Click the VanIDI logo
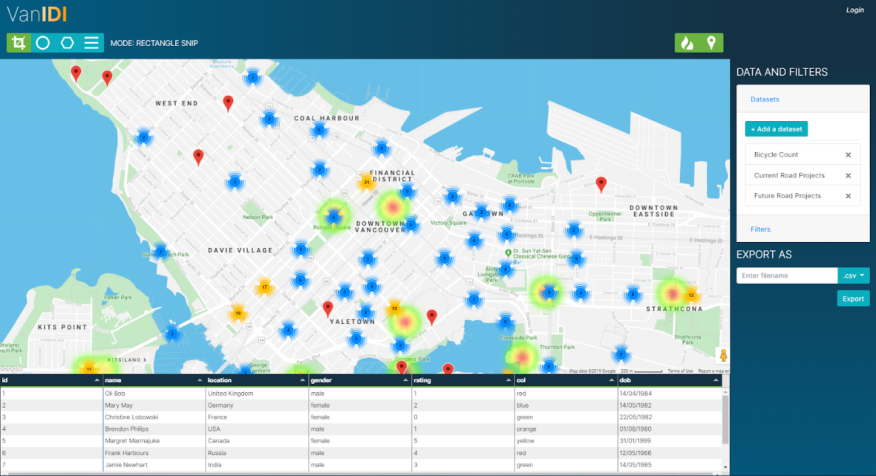The image size is (876, 476). pyautogui.click(x=37, y=14)
